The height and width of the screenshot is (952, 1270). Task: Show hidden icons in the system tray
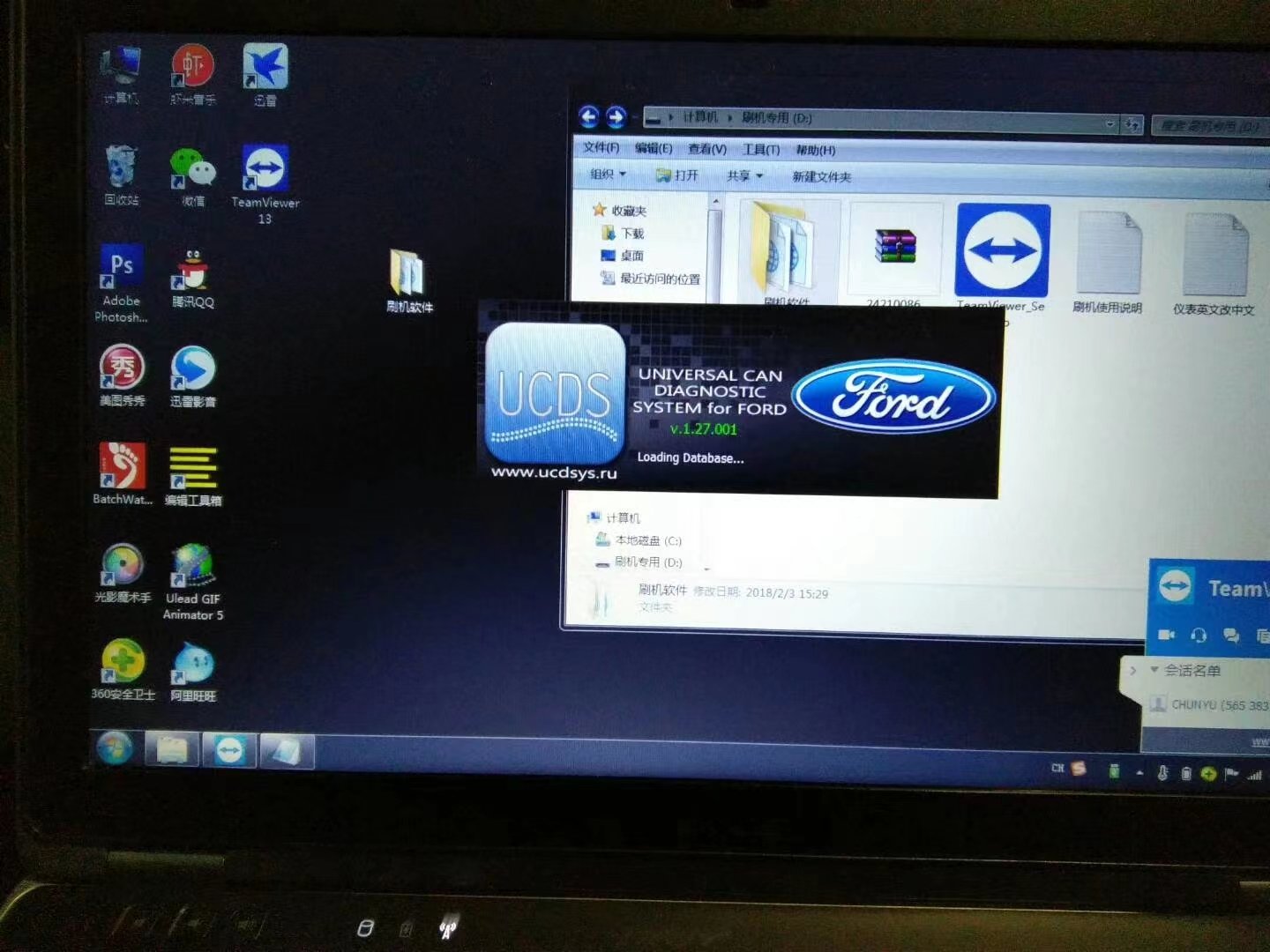coord(1139,773)
